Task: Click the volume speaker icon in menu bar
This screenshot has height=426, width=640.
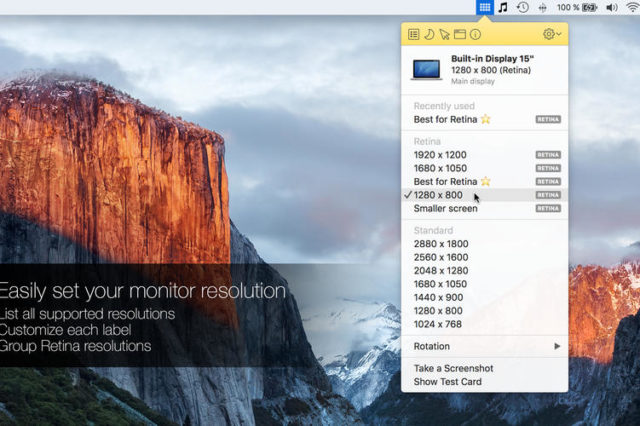Action: (612, 7)
